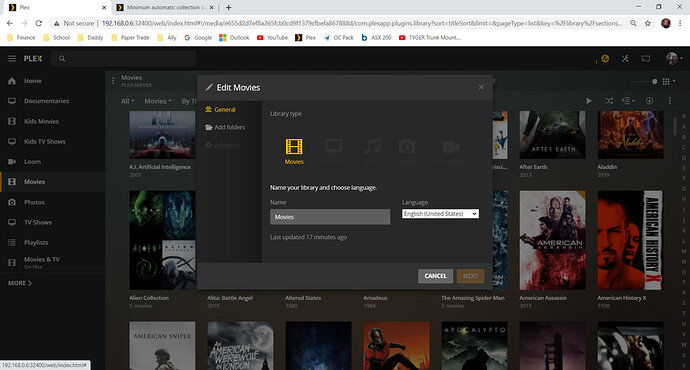690x370 pixels.
Task: Open the Plex account avatar menu
Action: (x=673, y=59)
